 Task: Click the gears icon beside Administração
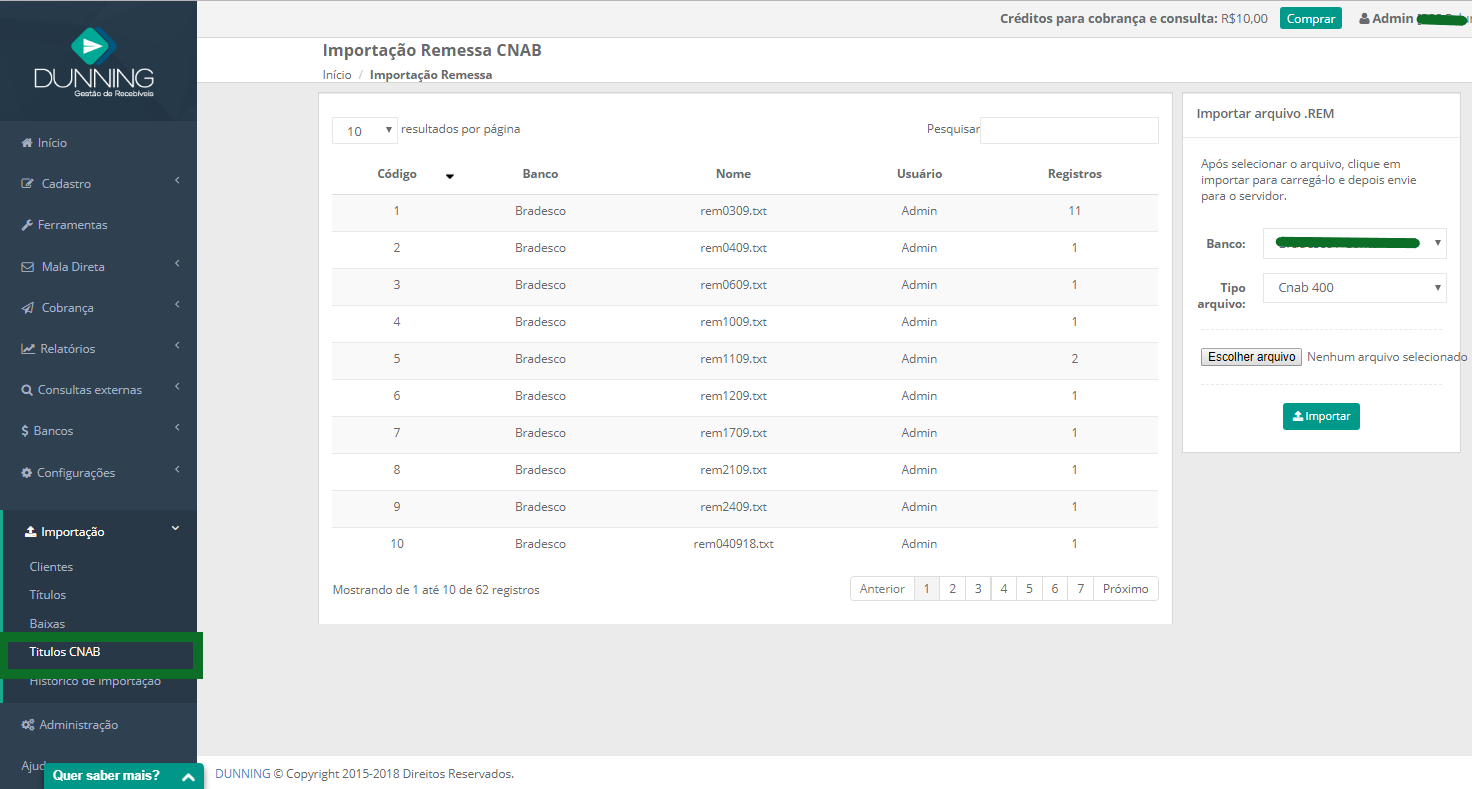28,725
